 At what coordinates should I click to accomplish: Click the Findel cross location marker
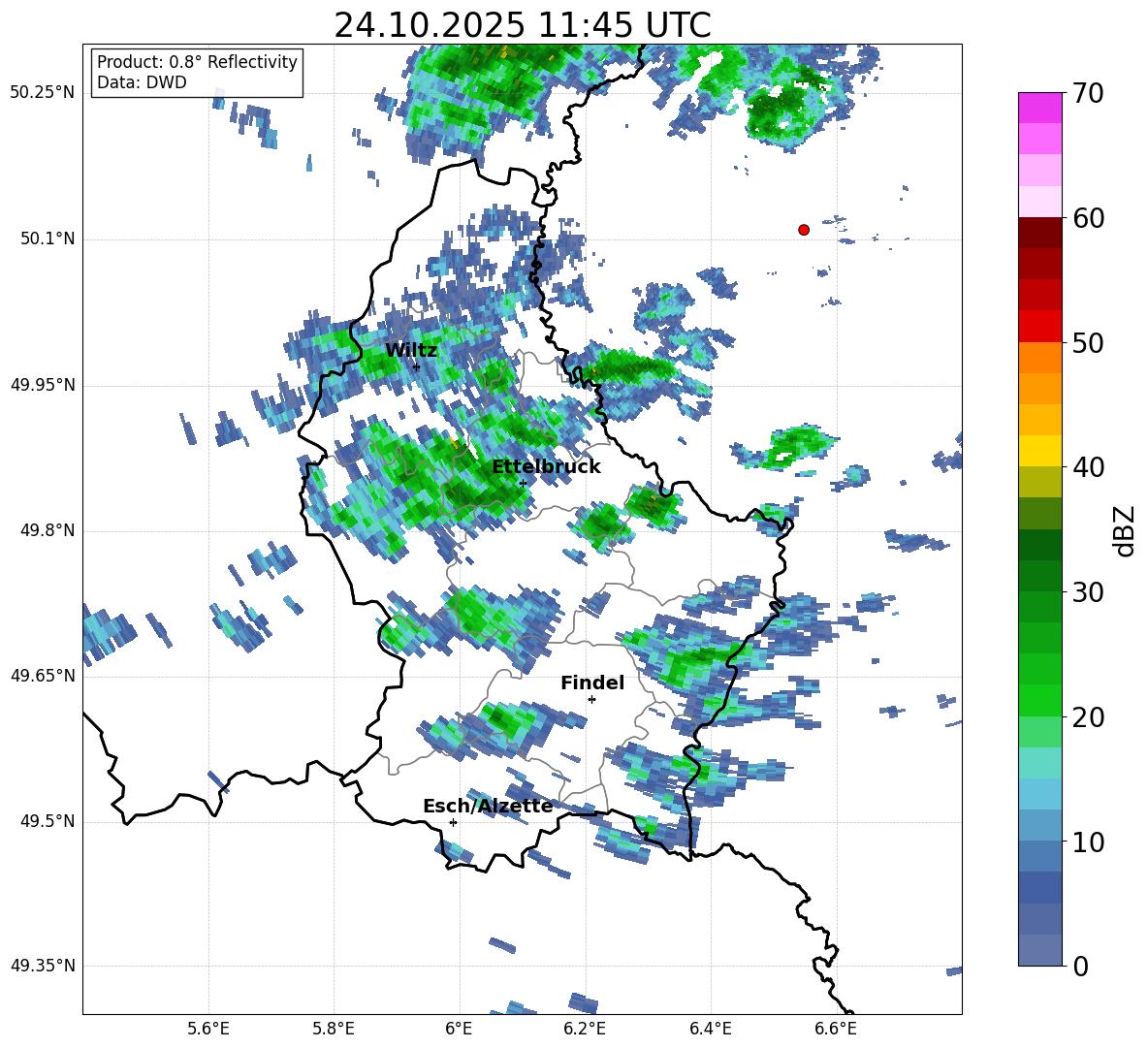591,700
